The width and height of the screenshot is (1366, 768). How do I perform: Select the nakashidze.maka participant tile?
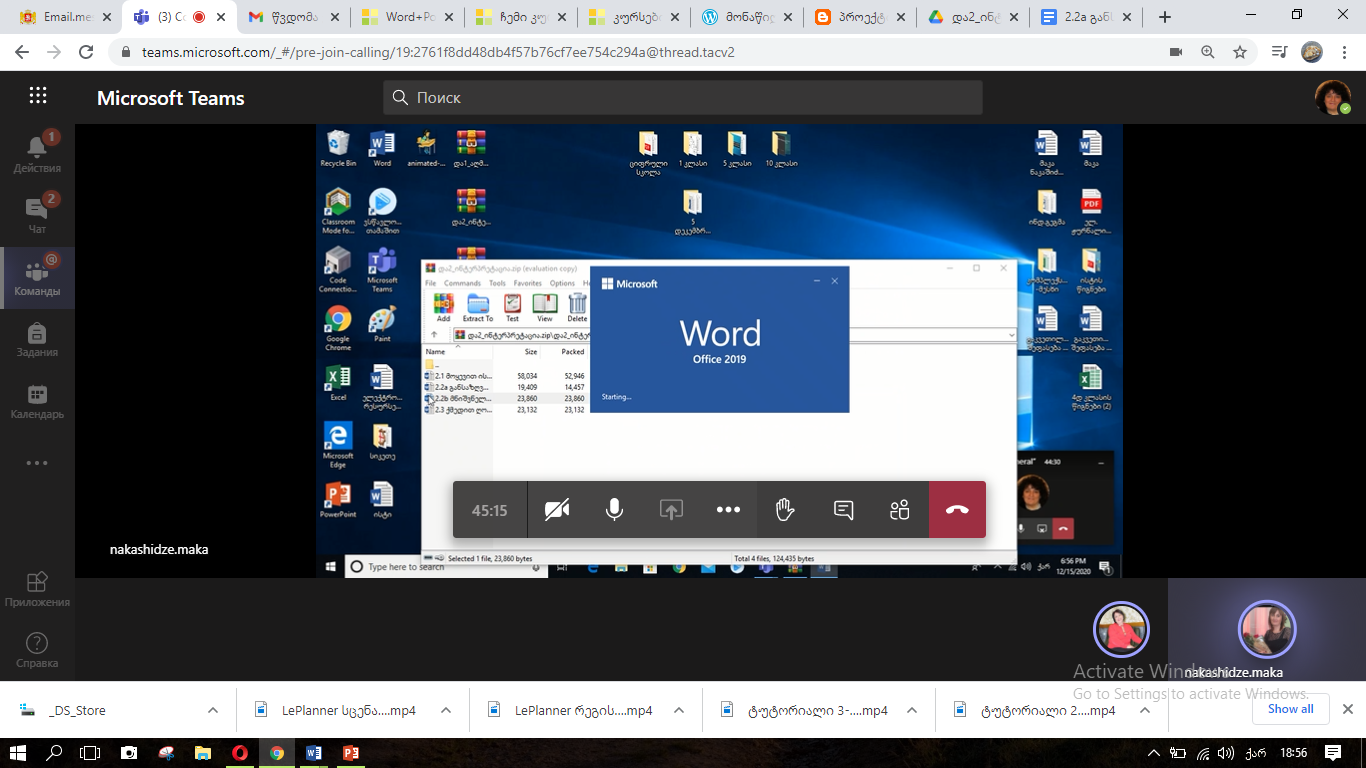pos(1267,630)
